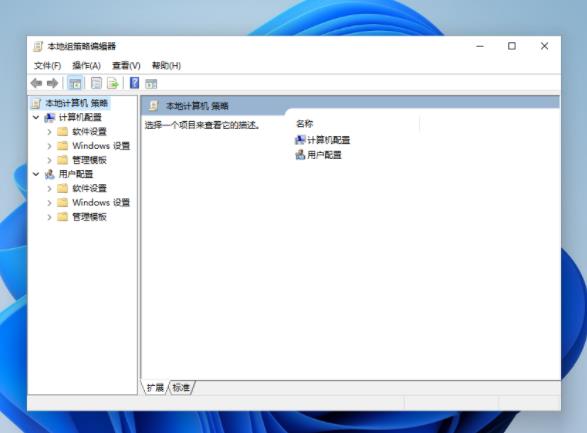The height and width of the screenshot is (433, 587).
Task: Select 管理模板 label under 用户配置
Action: click(x=89, y=217)
